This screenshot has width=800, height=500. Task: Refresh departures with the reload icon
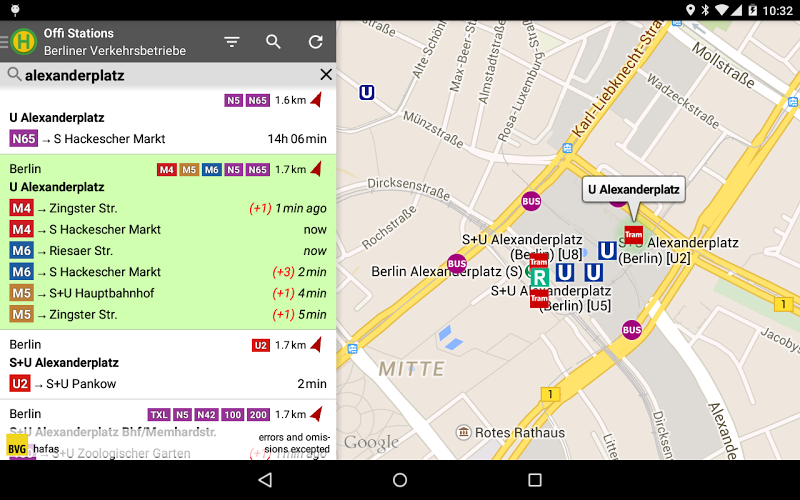(316, 42)
